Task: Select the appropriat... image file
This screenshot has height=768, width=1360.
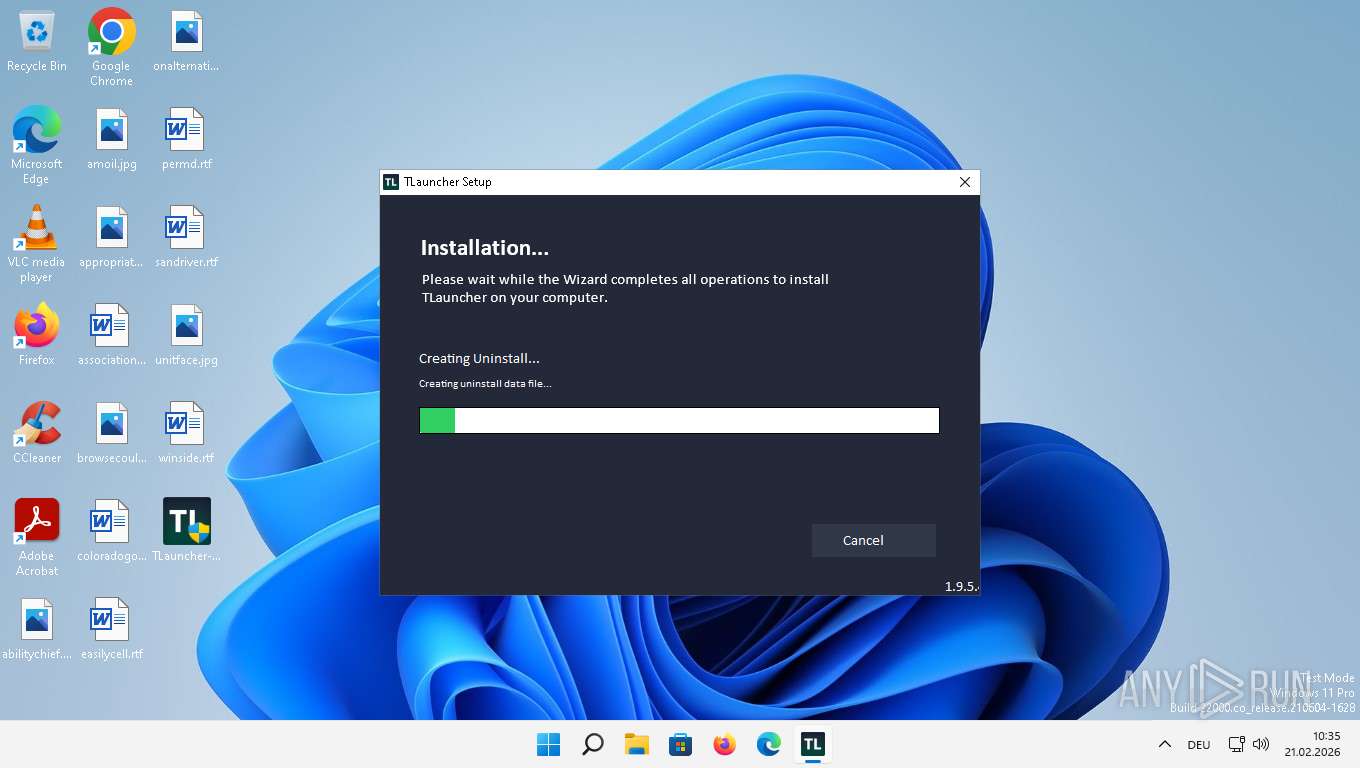Action: click(112, 238)
